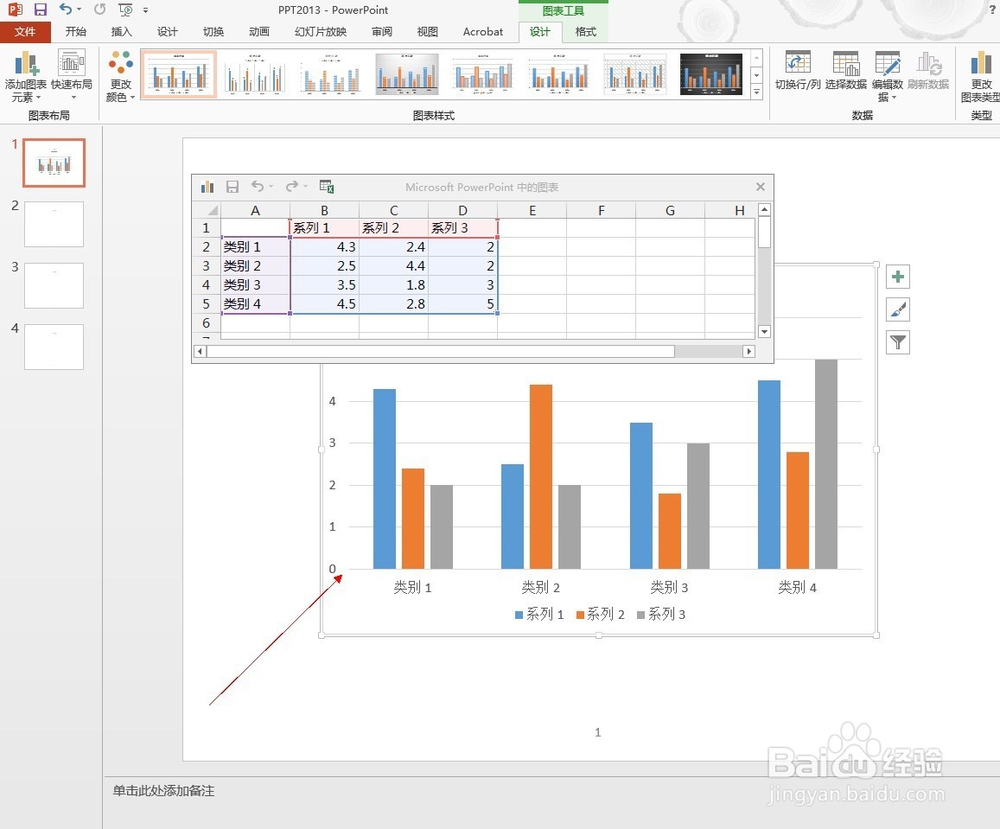Image resolution: width=1000 pixels, height=829 pixels.
Task: Apply the second chart style thumbnail
Action: [254, 74]
